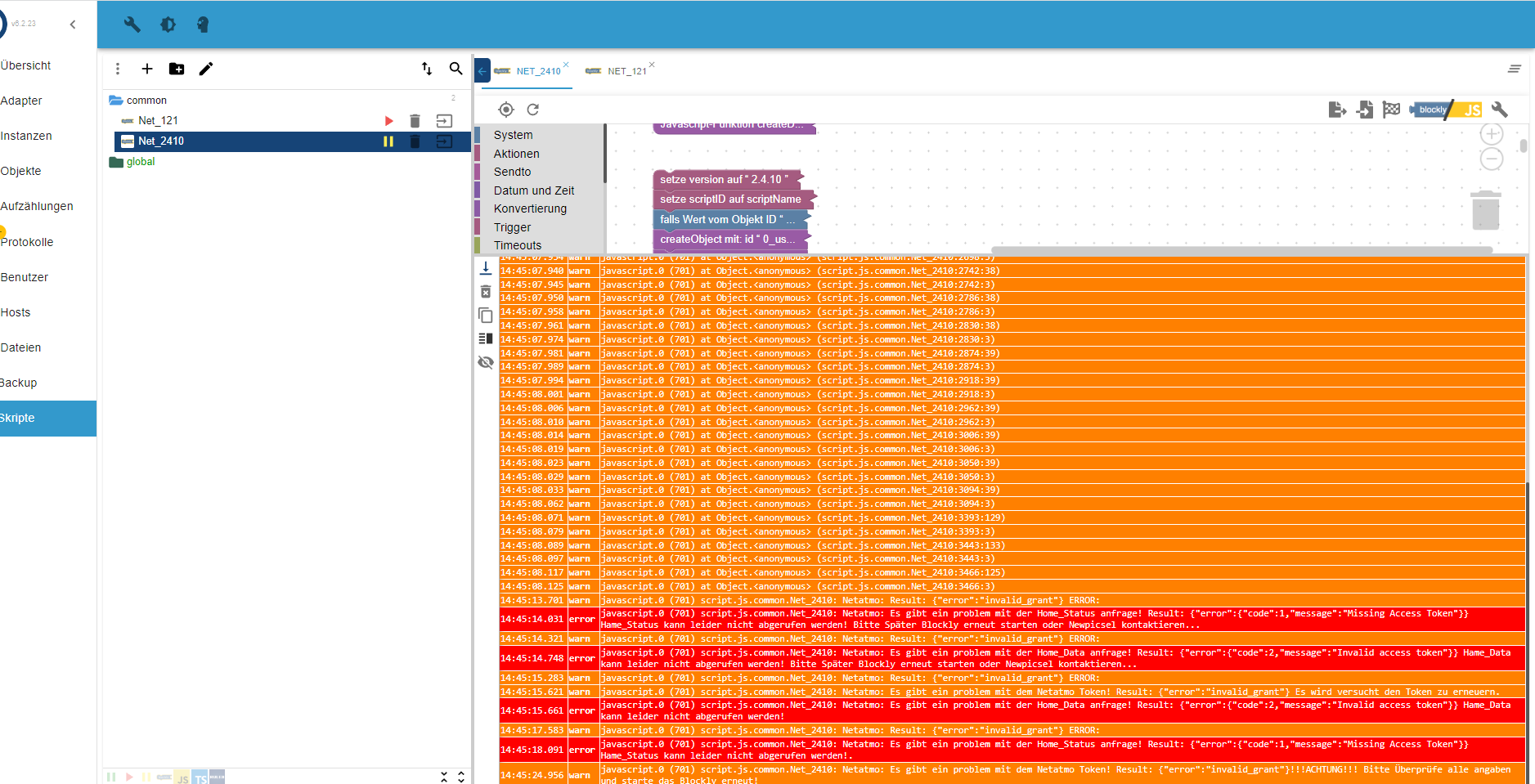1535x784 pixels.
Task: Toggle Blockly to JS view
Action: [x=1446, y=110]
